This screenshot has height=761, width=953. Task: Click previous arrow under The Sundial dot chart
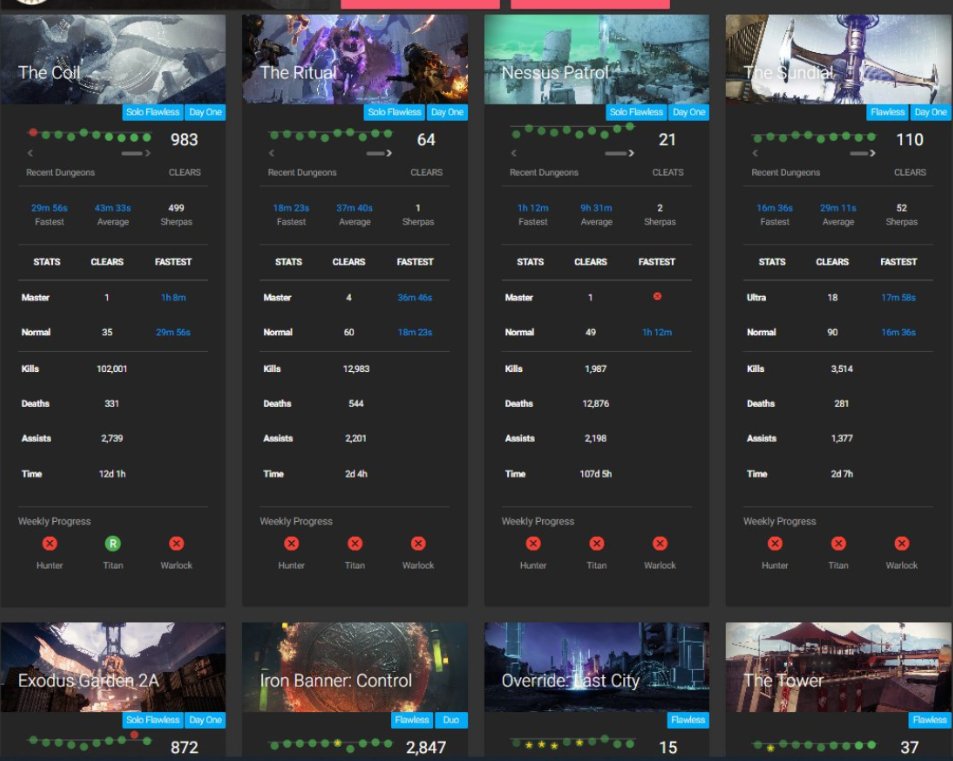point(755,153)
